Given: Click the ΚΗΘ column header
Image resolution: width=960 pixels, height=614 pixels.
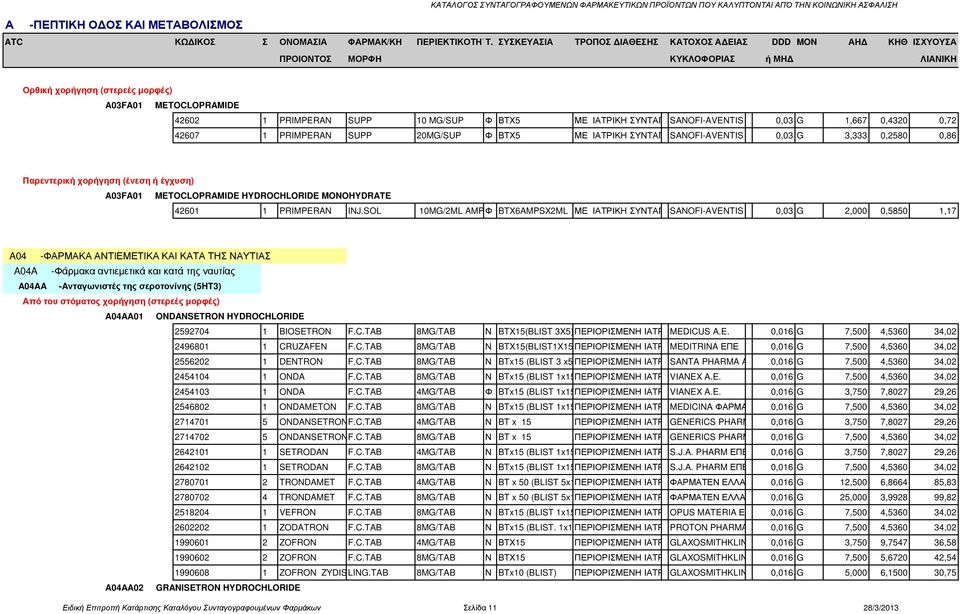Looking at the screenshot, I should (x=898, y=42).
